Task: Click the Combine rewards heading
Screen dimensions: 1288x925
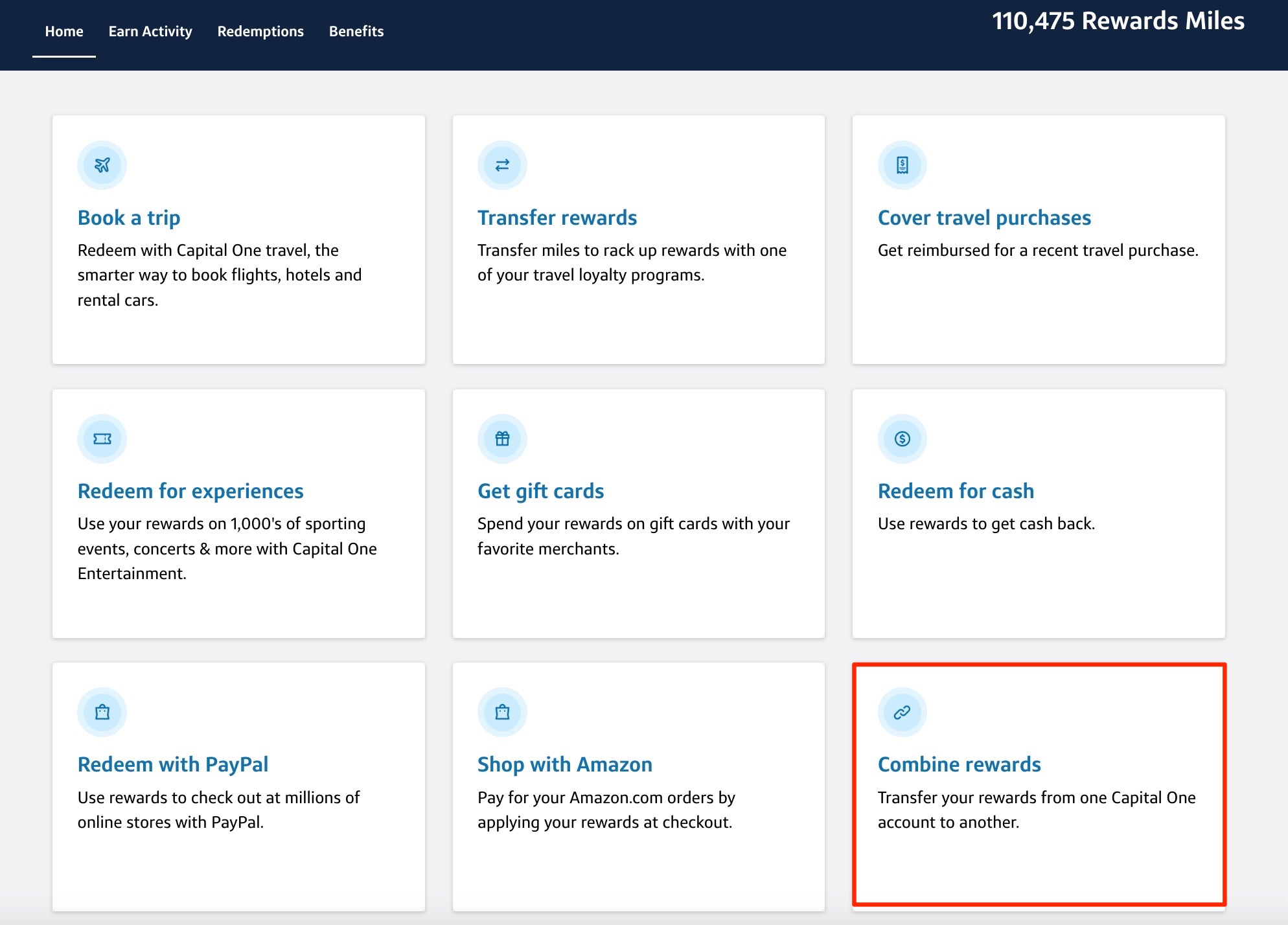Action: tap(960, 764)
